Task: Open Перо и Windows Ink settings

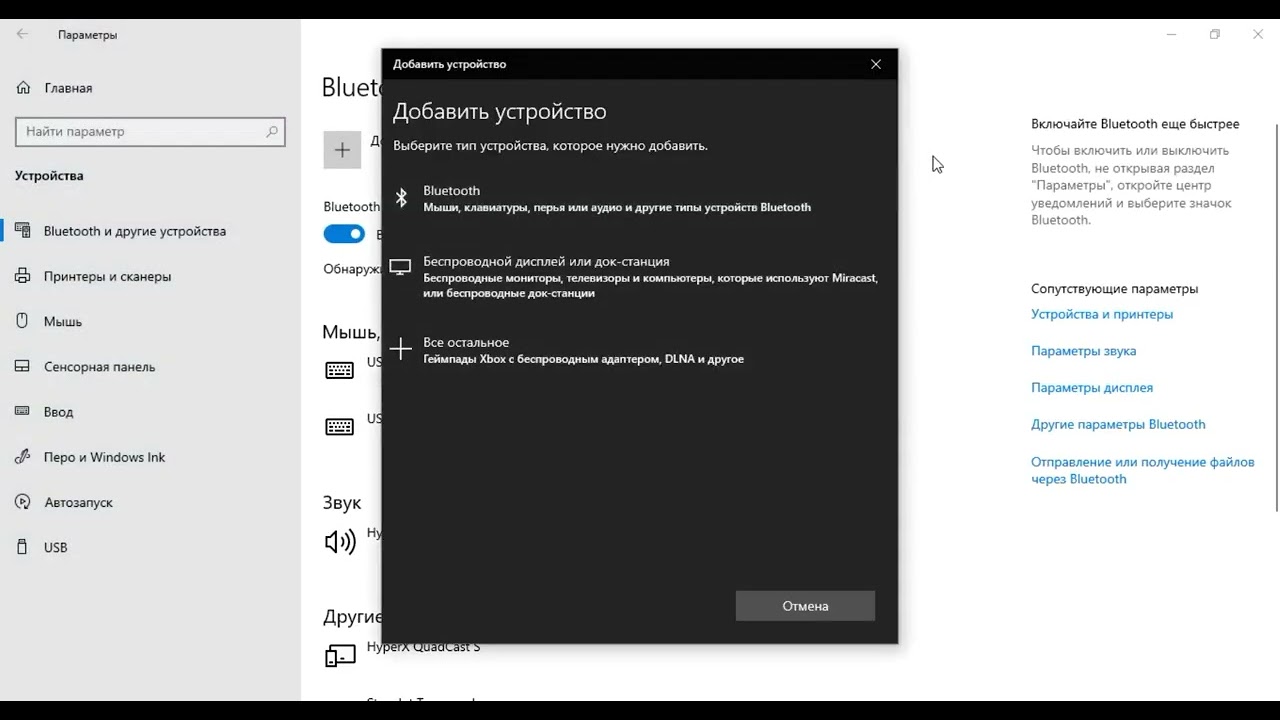Action: tap(104, 457)
